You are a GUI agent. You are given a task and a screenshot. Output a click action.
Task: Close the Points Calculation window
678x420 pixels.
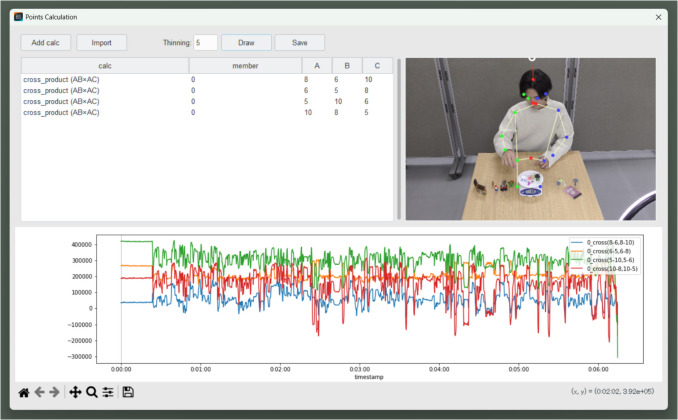(x=658, y=17)
